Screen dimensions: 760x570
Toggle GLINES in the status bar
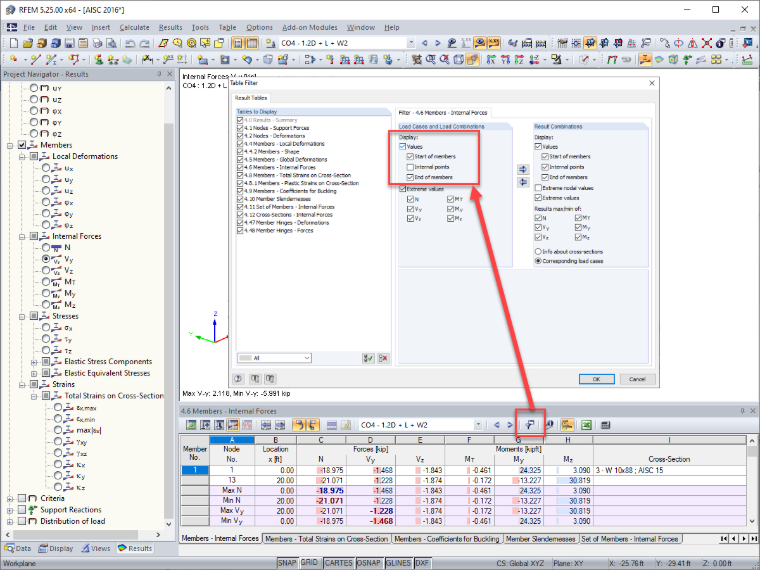[x=398, y=563]
